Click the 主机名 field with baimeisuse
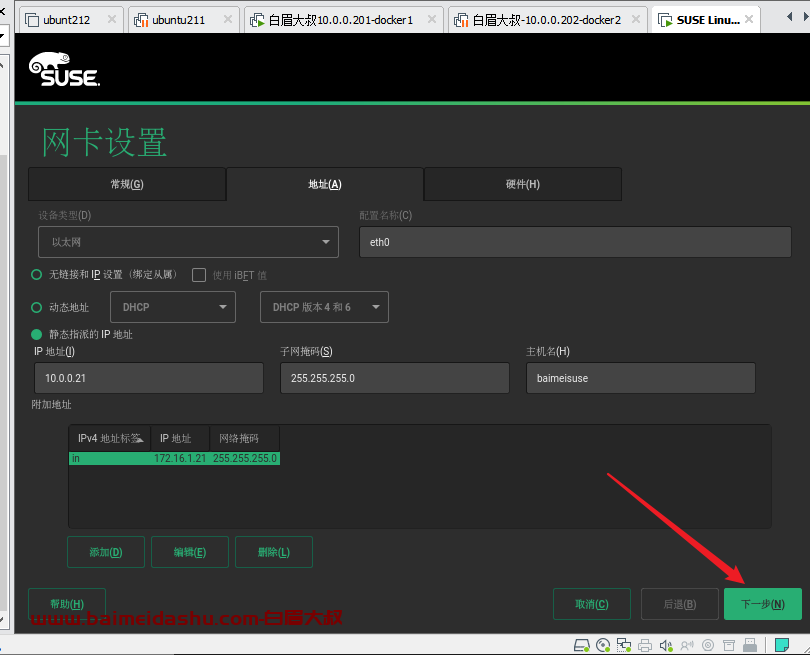This screenshot has width=810, height=655. click(x=641, y=378)
